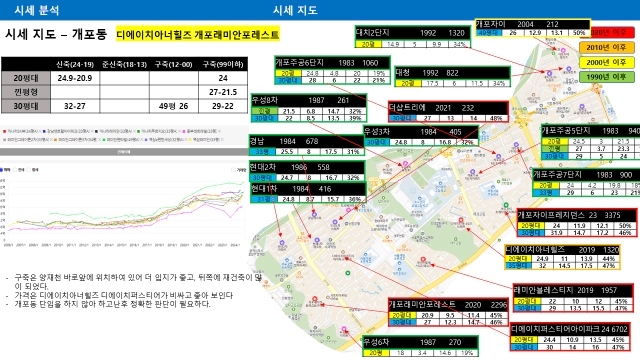Click the highlighted 디에이치아너힐즈 개포래미안포레스트 title
This screenshot has height=360, width=640.
pyautogui.click(x=198, y=34)
